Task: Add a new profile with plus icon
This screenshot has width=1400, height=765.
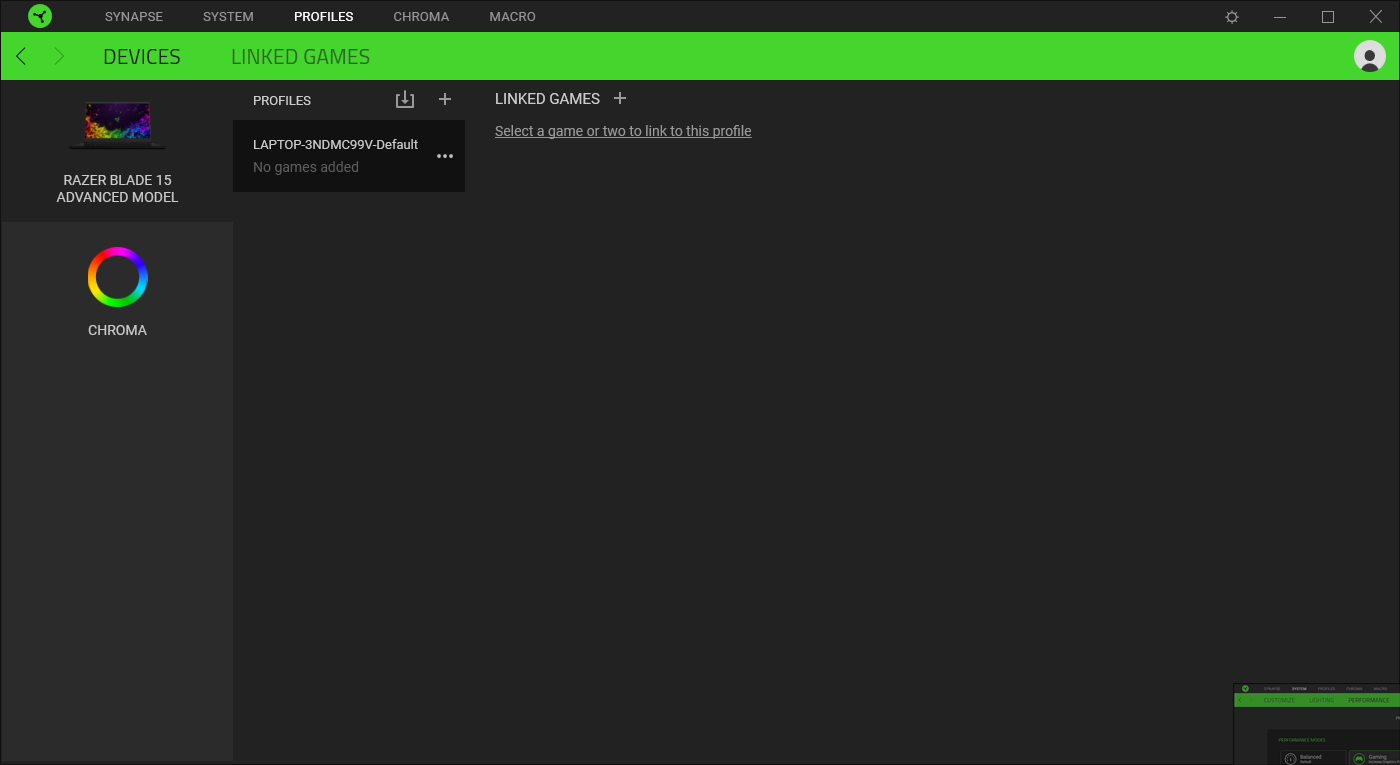Action: tap(445, 99)
